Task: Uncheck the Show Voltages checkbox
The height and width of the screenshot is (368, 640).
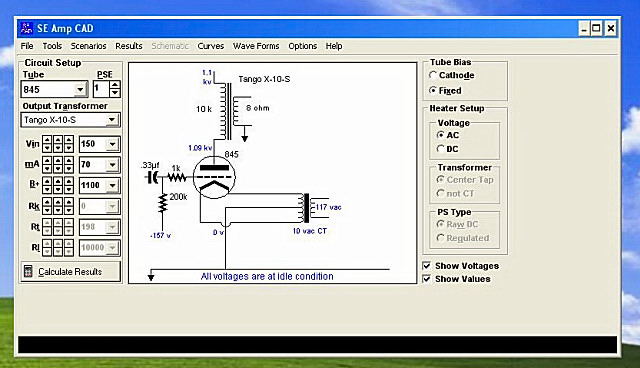Action: pyautogui.click(x=427, y=266)
